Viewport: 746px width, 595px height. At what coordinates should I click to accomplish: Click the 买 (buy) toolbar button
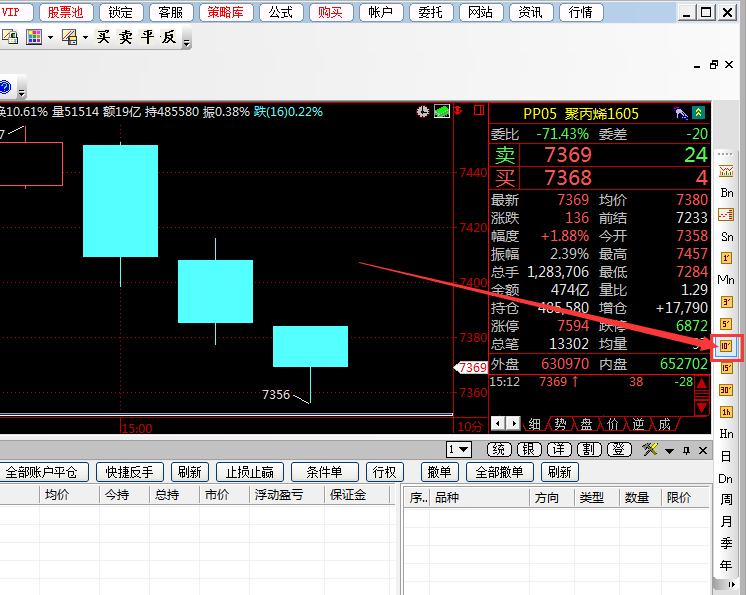[x=103, y=38]
